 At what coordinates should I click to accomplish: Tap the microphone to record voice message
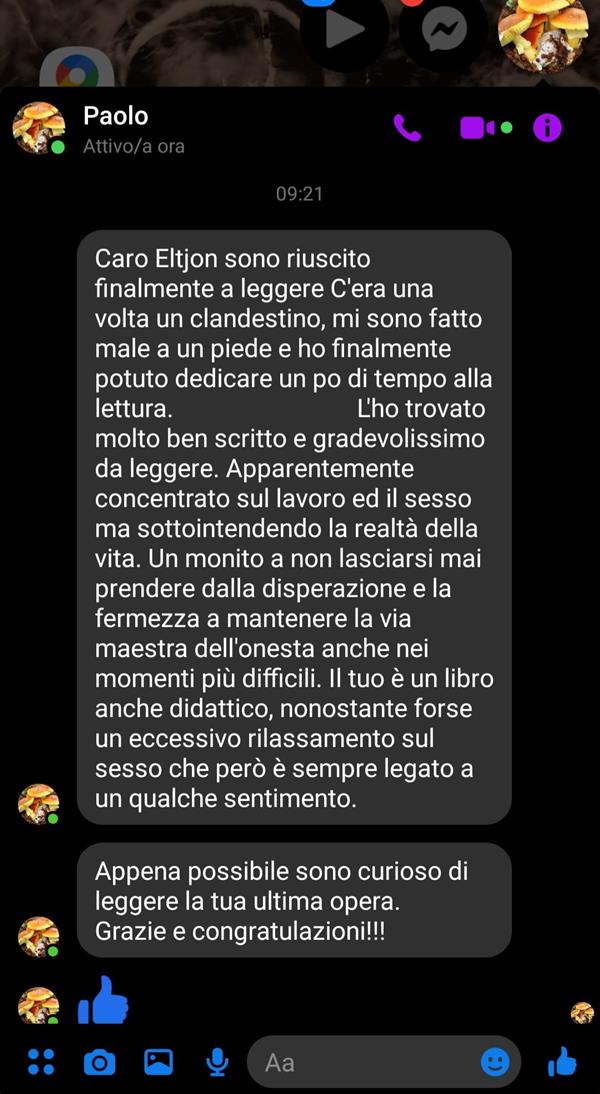[x=218, y=1062]
